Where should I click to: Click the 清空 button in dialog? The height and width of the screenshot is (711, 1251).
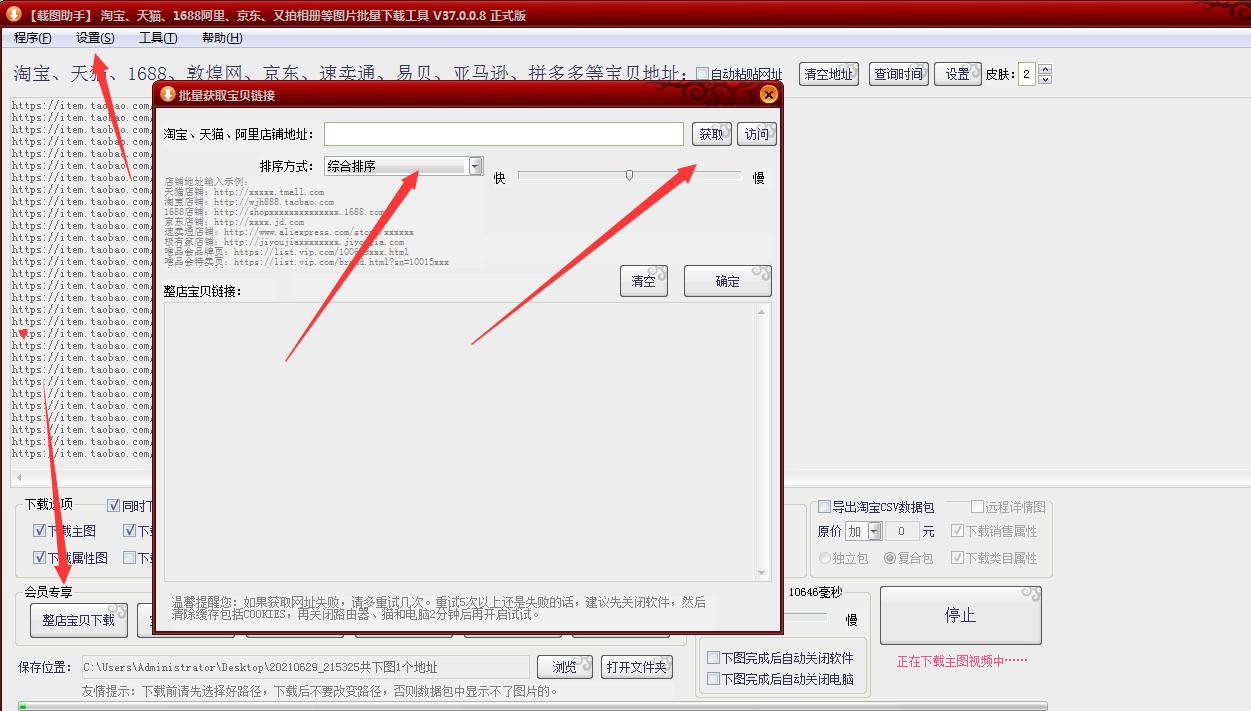click(x=644, y=281)
